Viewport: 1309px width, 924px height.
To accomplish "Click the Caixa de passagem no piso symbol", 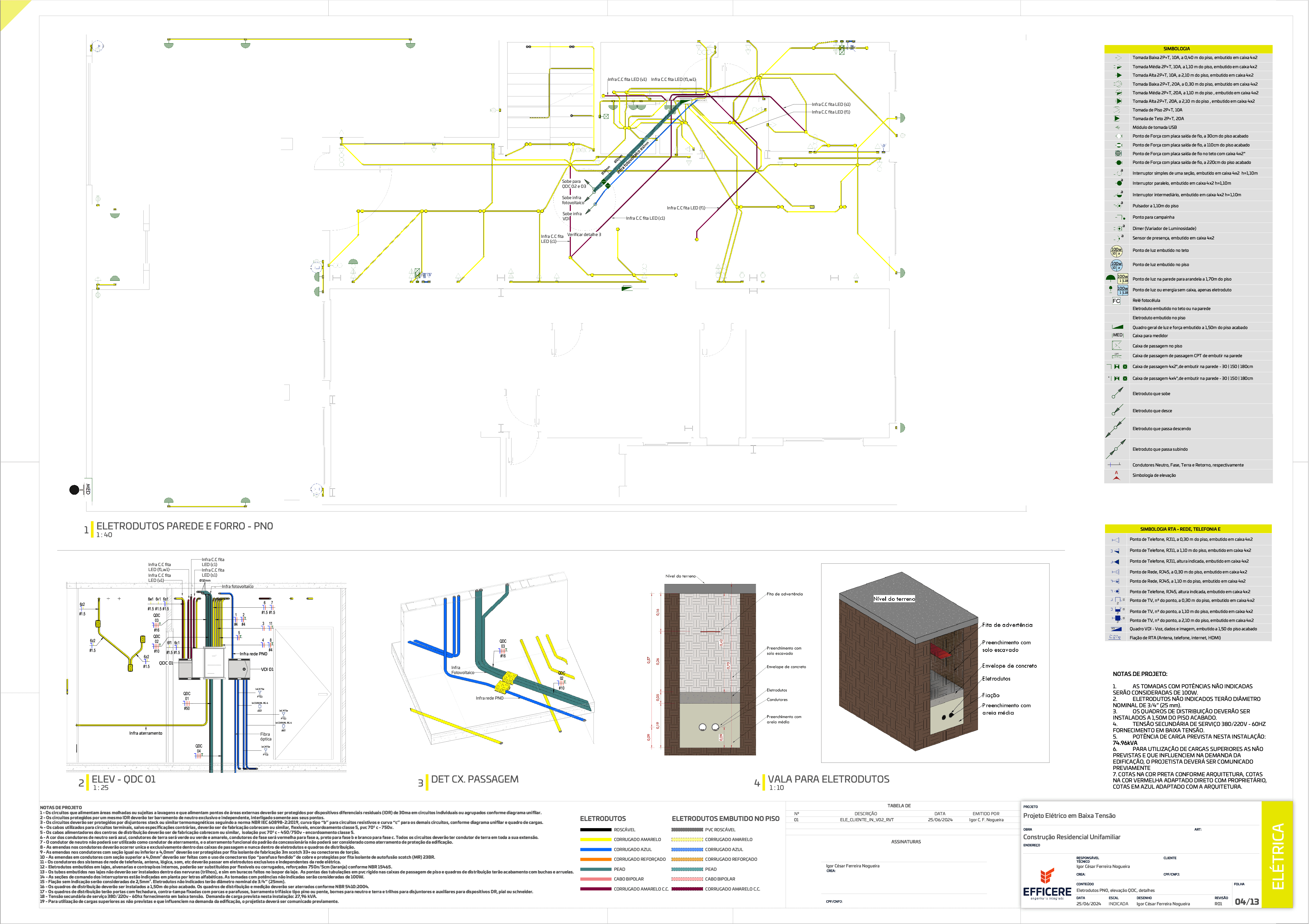I will tap(1117, 345).
